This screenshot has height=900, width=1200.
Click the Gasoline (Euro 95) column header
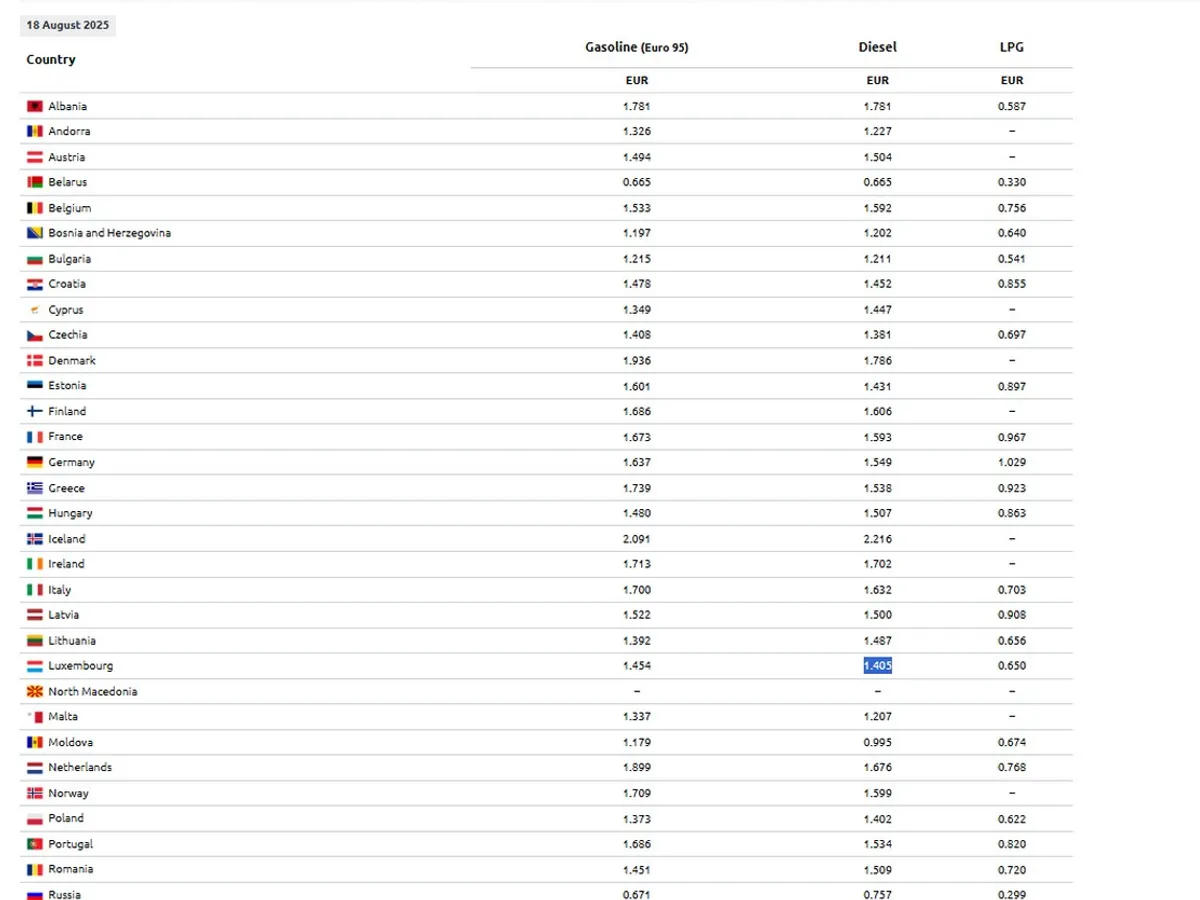point(636,47)
